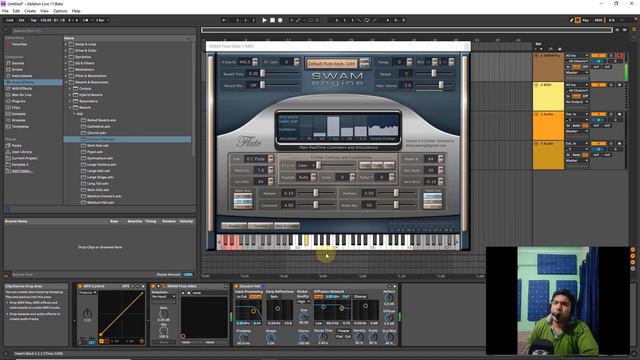Open track 3 Ext. In input dropdown
Image resolution: width=640 pixels, height=360 pixels.
[x=577, y=114]
